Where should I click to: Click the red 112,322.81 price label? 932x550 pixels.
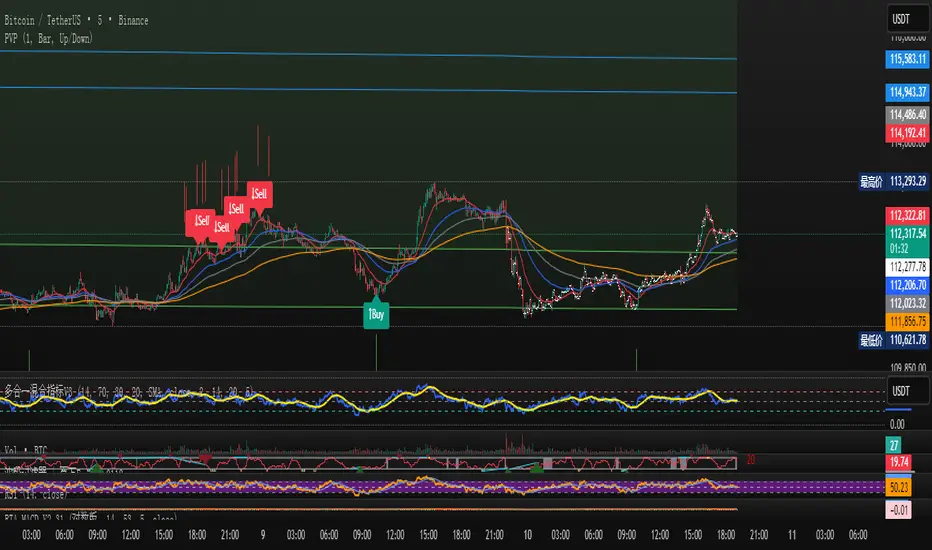907,215
